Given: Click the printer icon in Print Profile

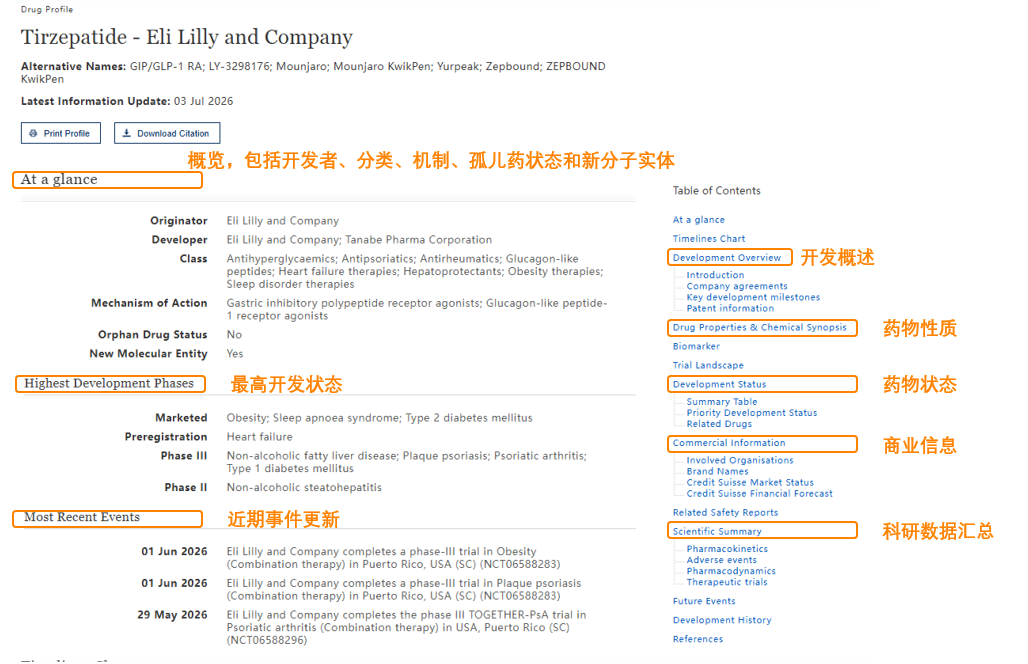Looking at the screenshot, I should click(33, 133).
